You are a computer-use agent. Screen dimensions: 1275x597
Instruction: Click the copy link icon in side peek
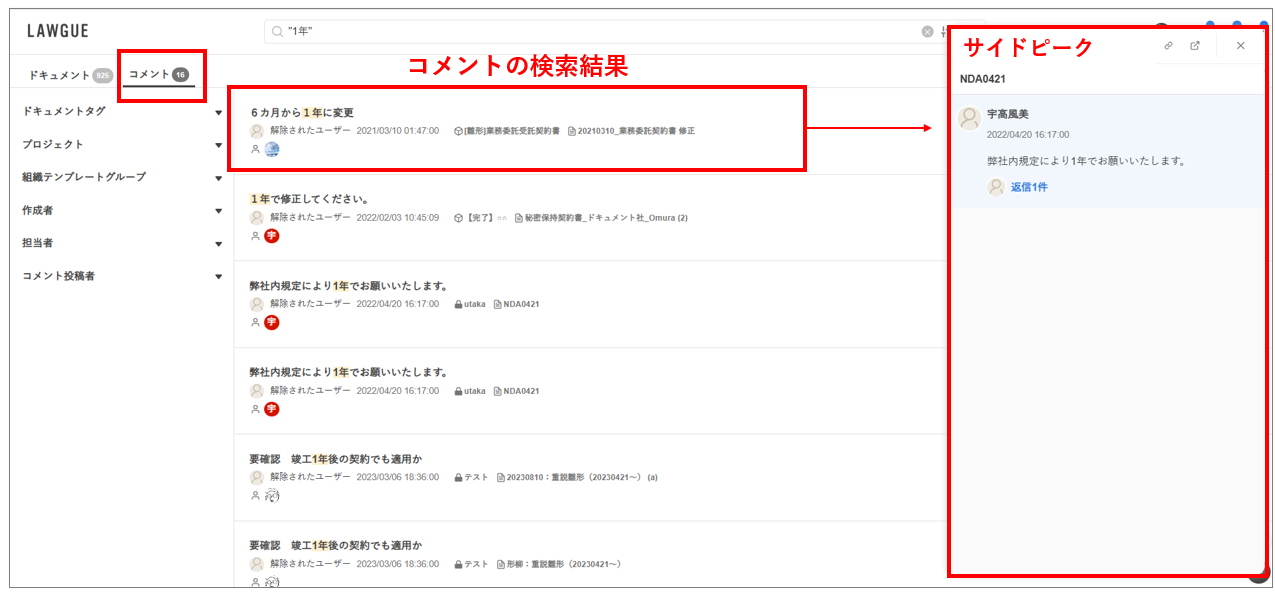(x=1168, y=46)
